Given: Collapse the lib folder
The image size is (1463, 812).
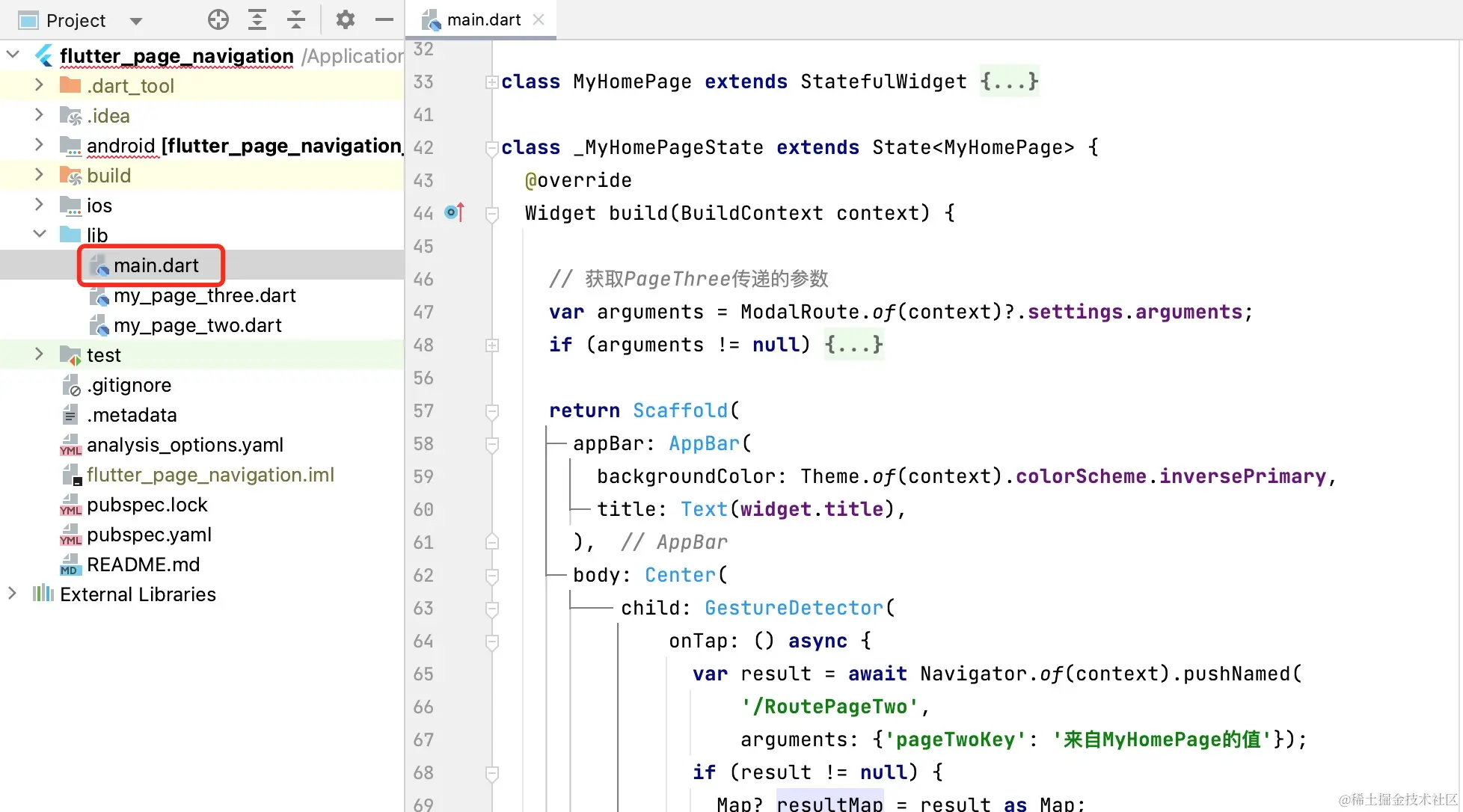Looking at the screenshot, I should click(x=40, y=235).
